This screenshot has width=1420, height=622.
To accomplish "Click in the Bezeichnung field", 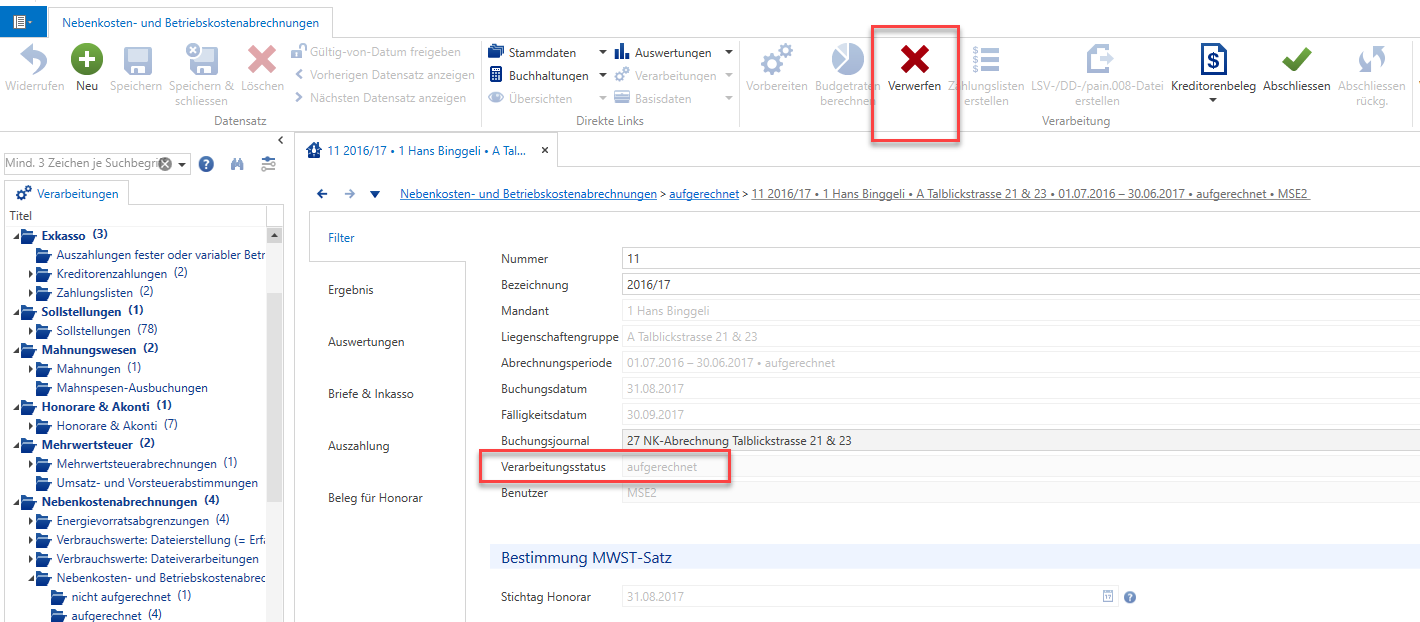I will 1020,285.
